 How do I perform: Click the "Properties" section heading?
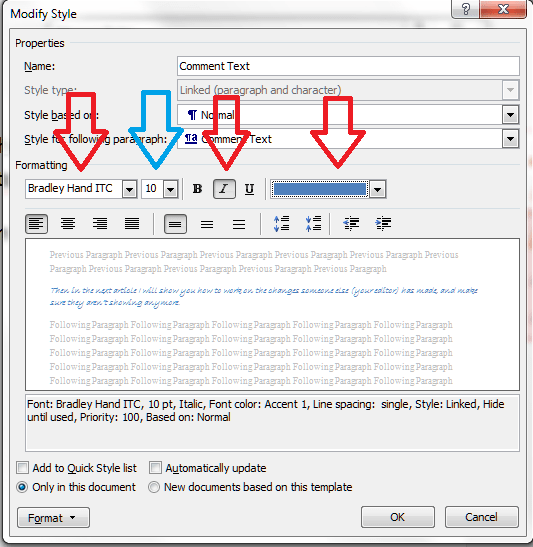point(40,43)
